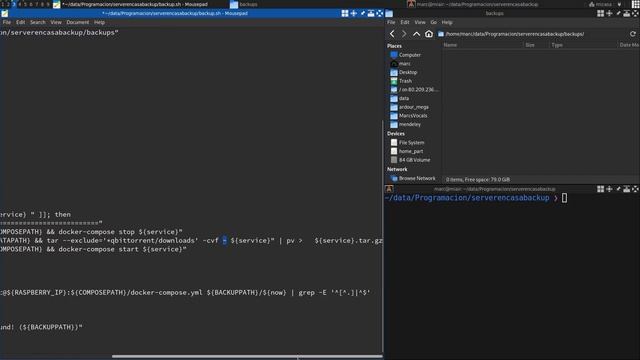Open Browse Network in sidebar
640x360 pixels.
[x=413, y=178]
